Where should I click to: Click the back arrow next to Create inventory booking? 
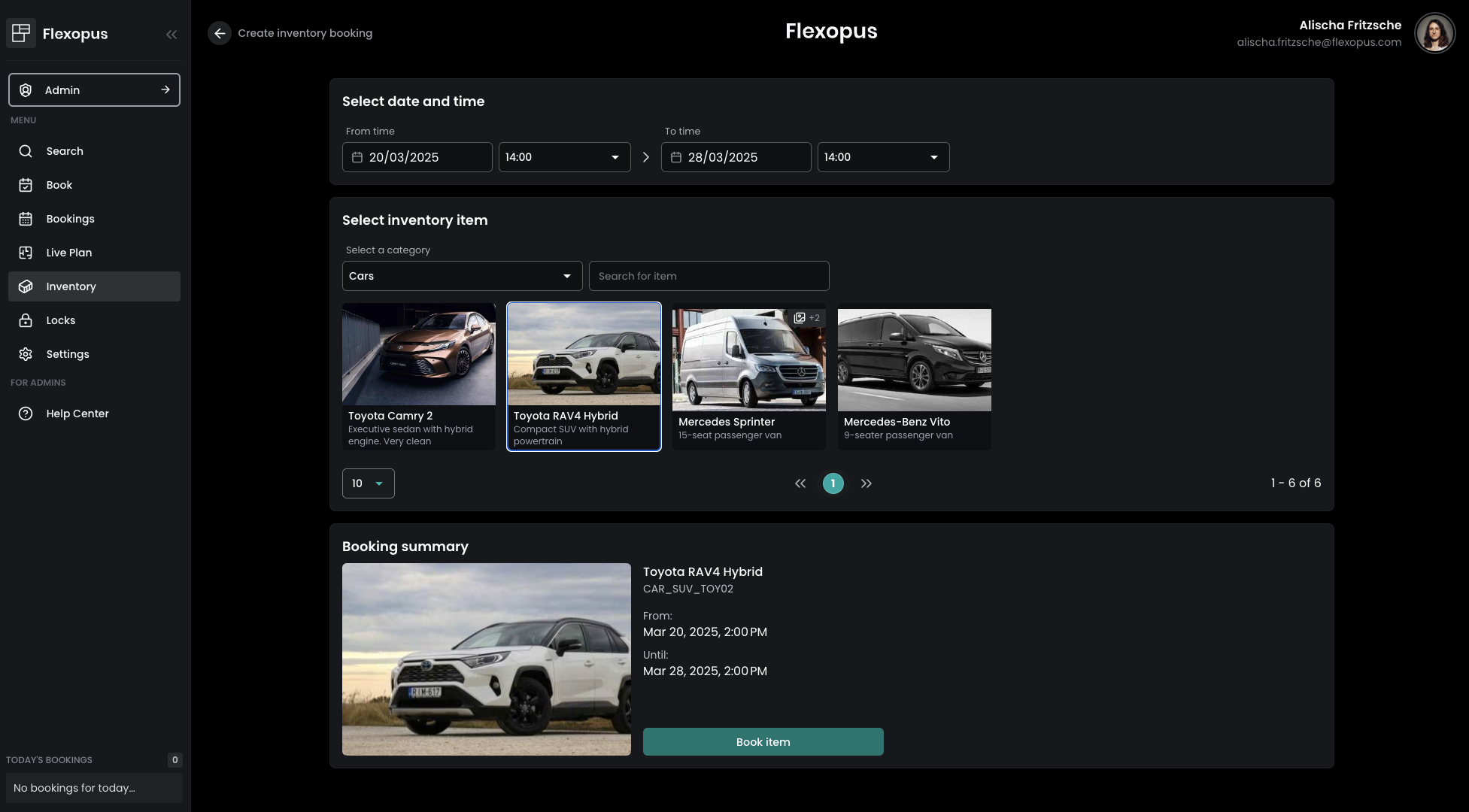[219, 33]
